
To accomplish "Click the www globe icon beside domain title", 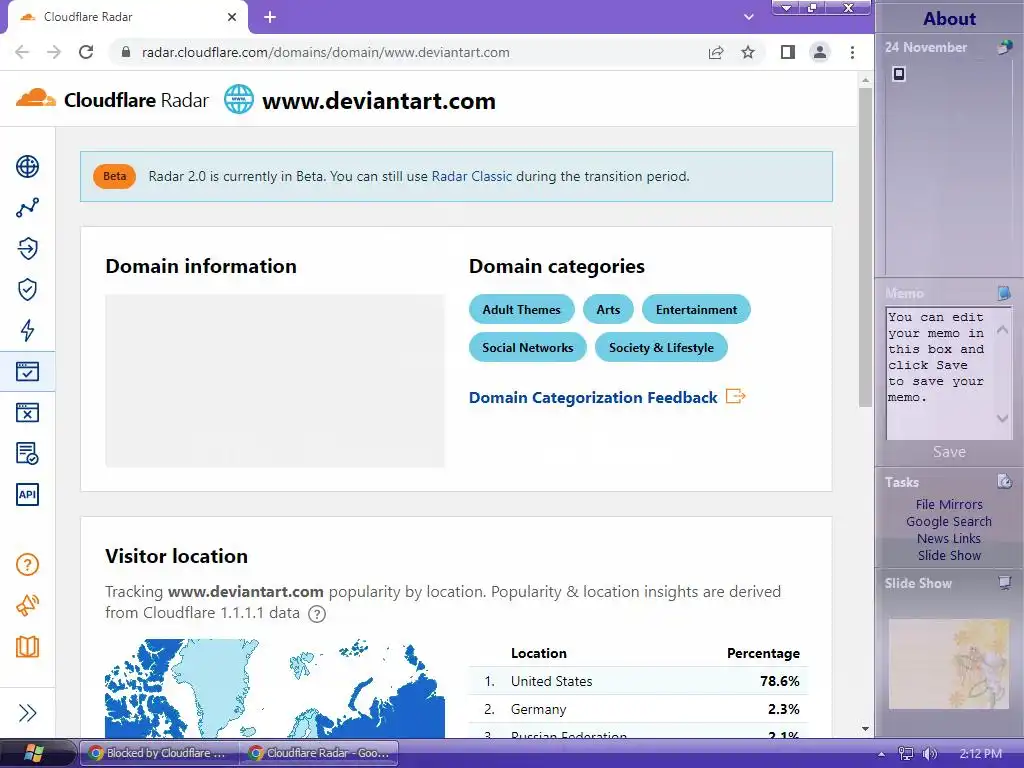I will point(238,99).
